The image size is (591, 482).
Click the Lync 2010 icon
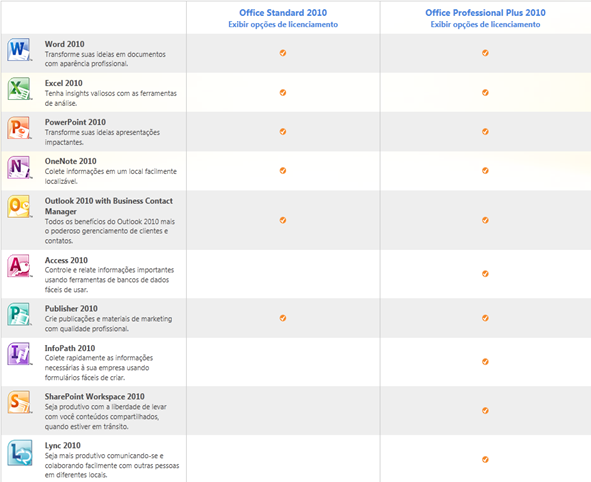(x=20, y=453)
